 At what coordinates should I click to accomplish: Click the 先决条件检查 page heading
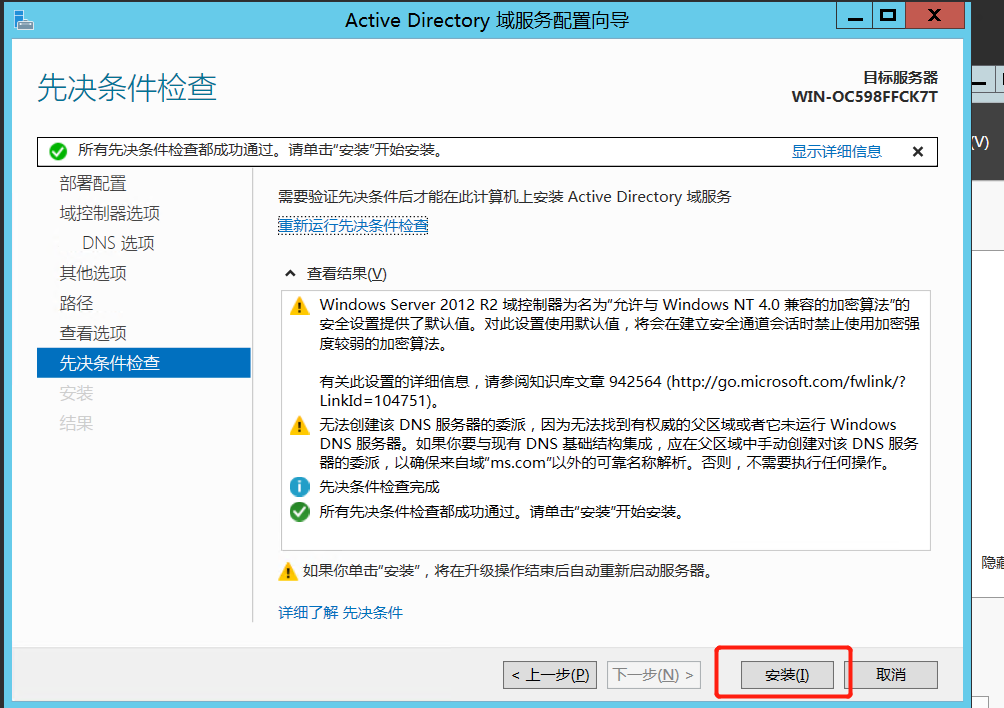tap(127, 88)
